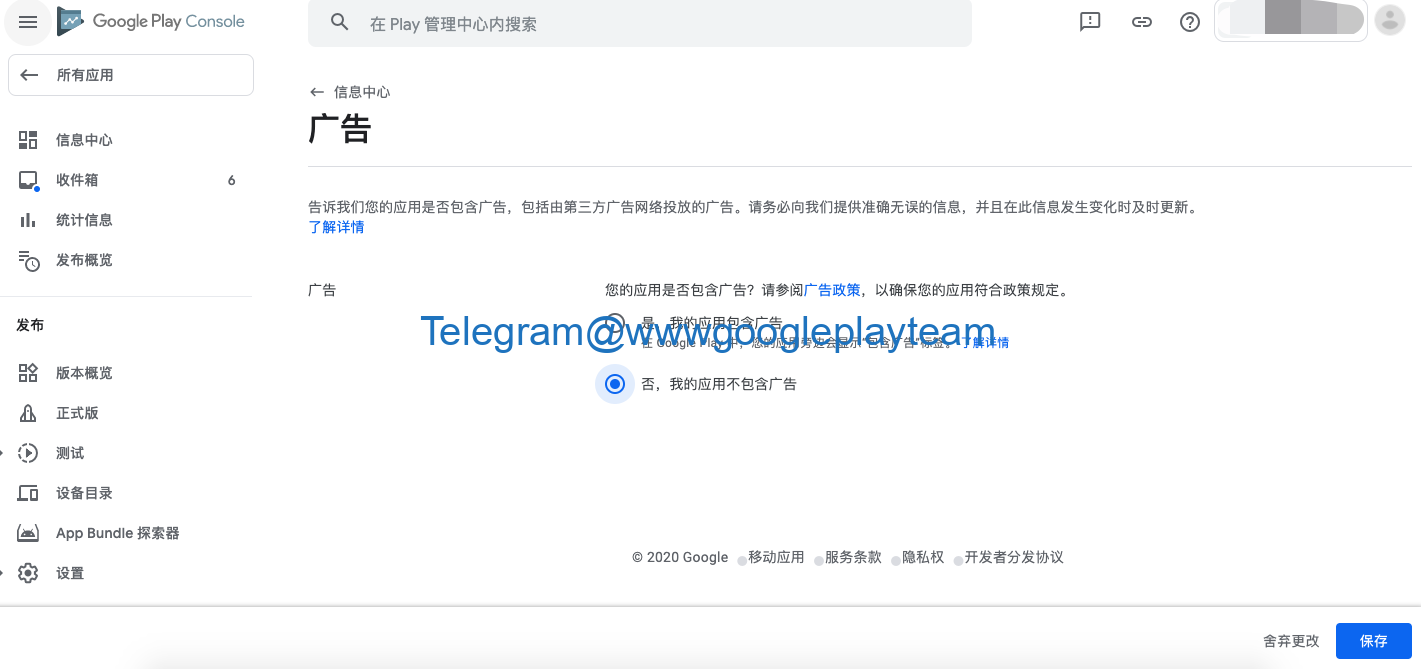Screen dimensions: 1421x669
Task: Focus the Play 管理中心 search field
Action: click(640, 23)
